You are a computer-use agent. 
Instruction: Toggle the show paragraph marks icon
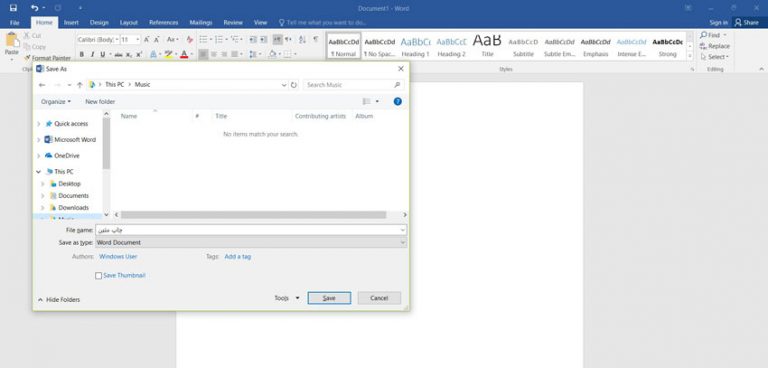(x=316, y=39)
